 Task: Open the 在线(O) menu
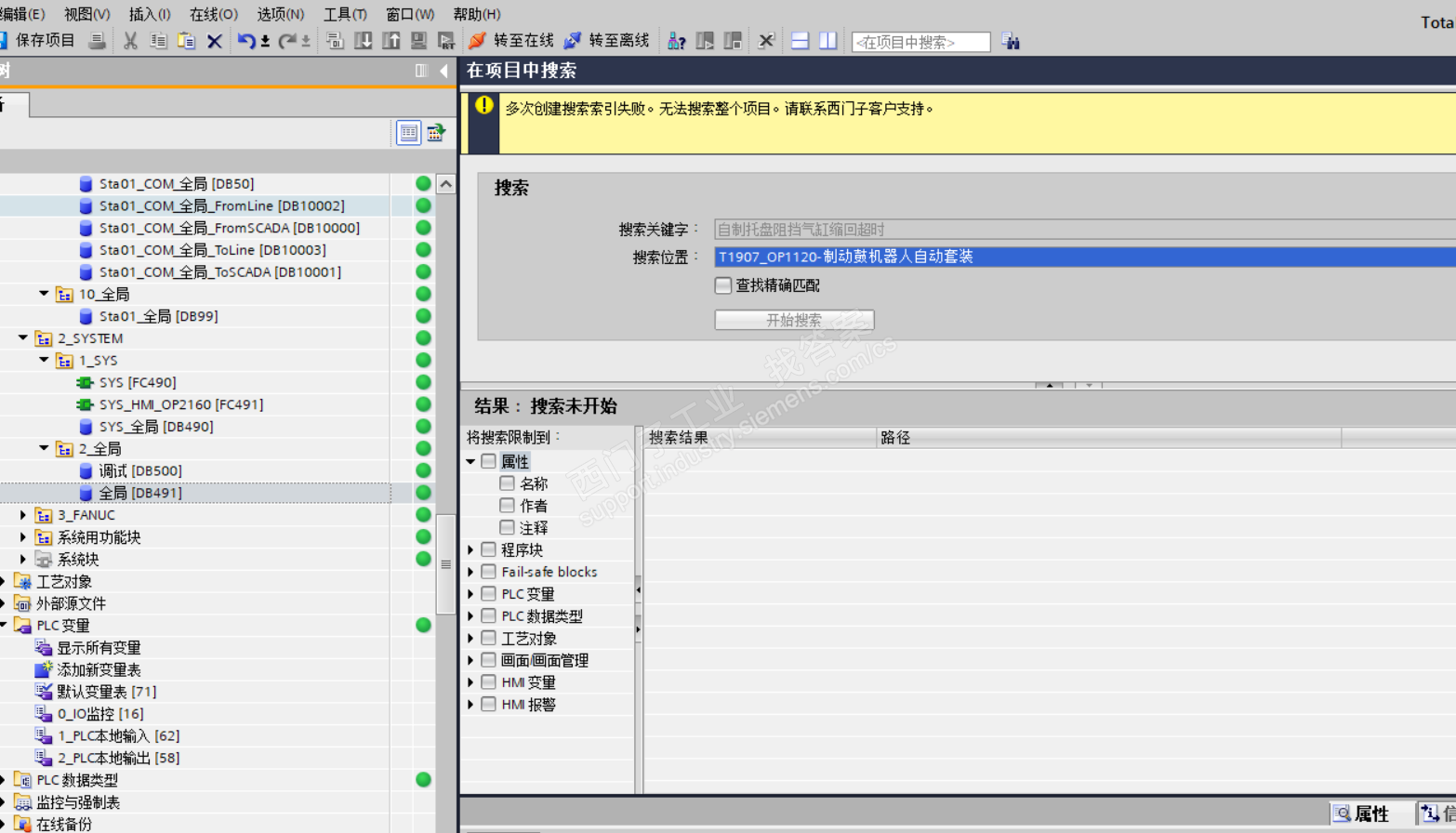pyautogui.click(x=213, y=14)
